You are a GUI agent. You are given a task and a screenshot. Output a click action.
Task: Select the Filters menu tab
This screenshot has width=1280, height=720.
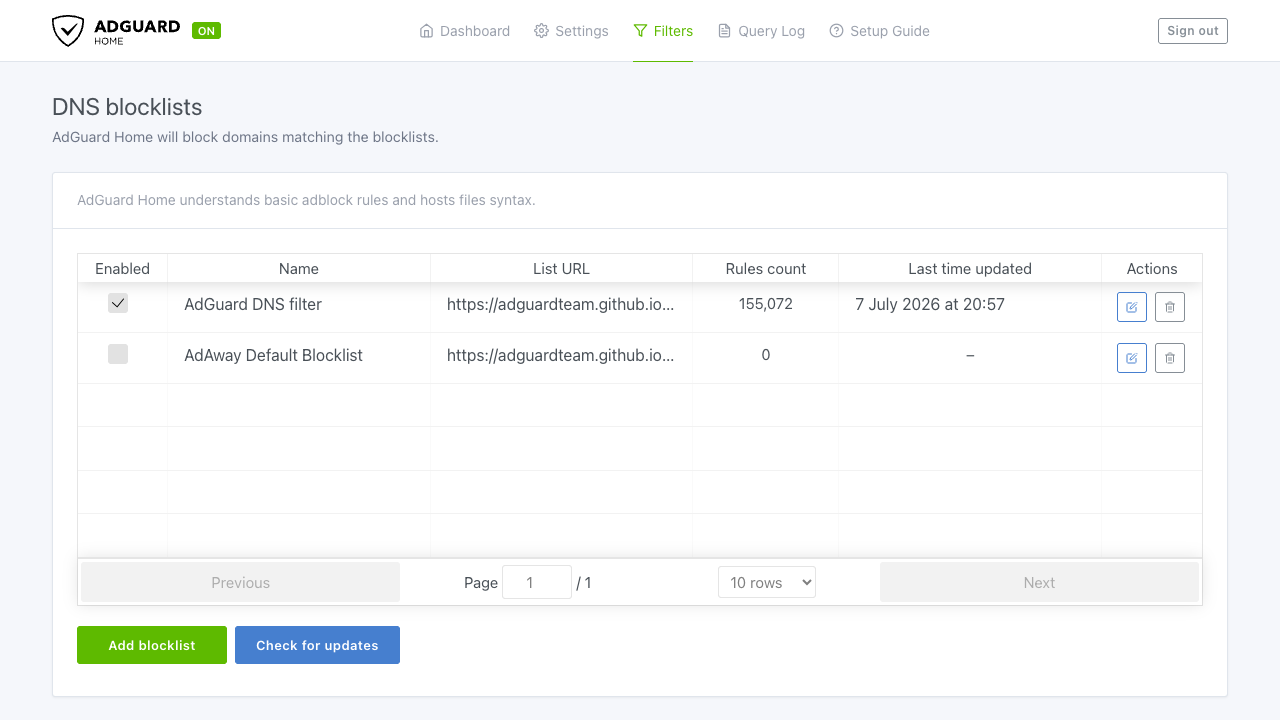(663, 31)
